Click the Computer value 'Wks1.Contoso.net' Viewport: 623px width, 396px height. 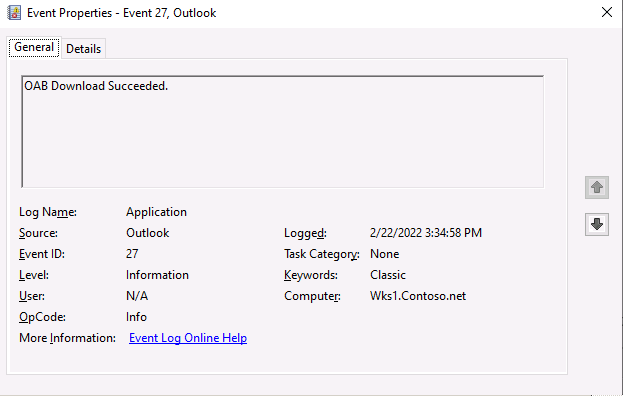pyautogui.click(x=418, y=296)
